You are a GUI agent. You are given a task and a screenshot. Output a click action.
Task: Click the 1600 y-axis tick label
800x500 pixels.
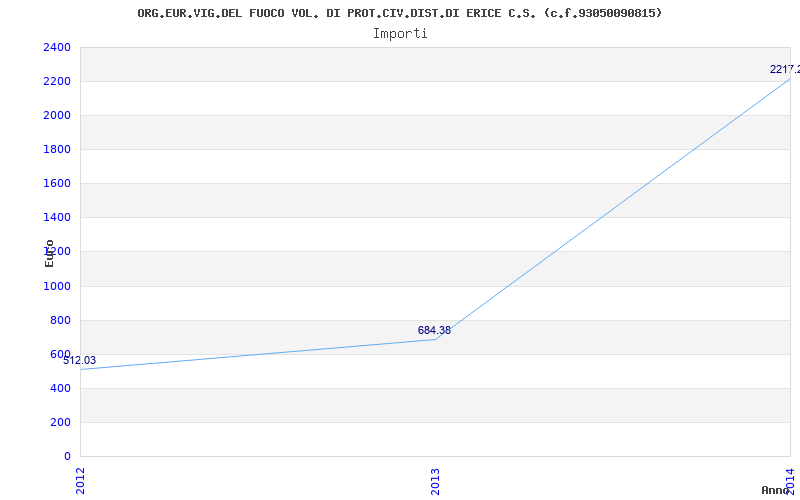click(x=57, y=184)
